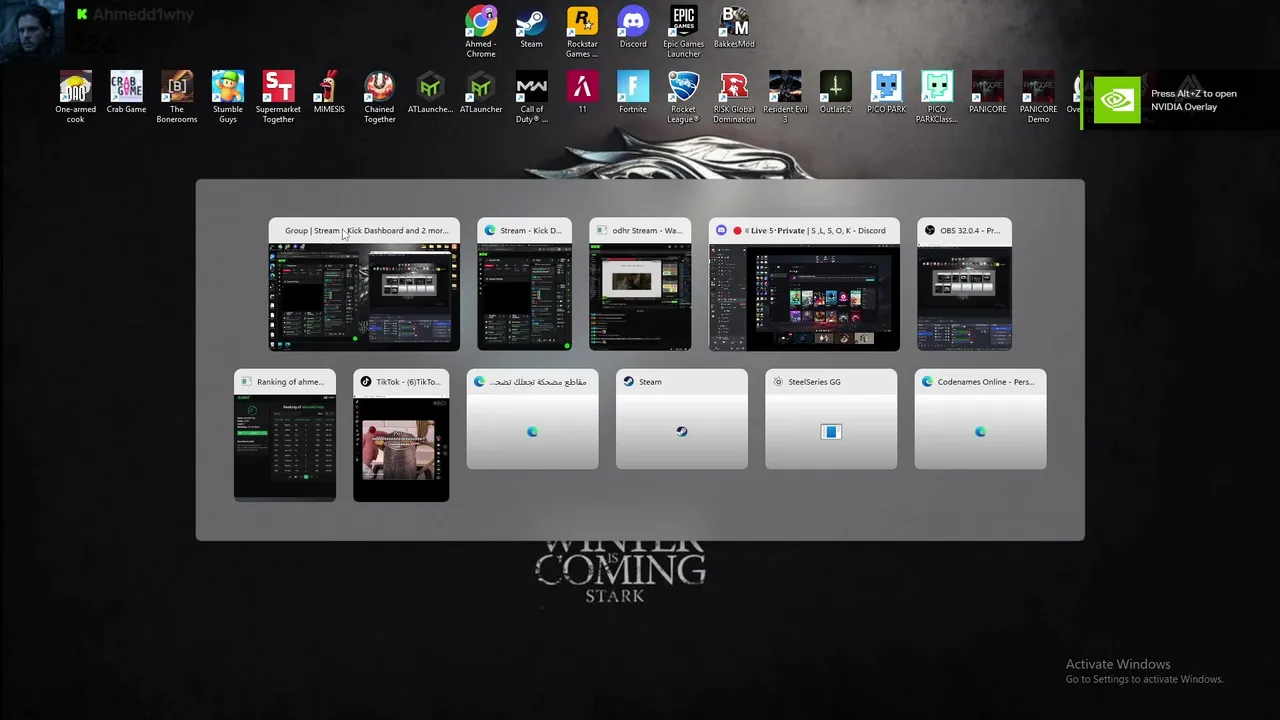Screen dimensions: 1280x720
Task: Select the PICO PARK Classic shortcut
Action: pos(937,97)
